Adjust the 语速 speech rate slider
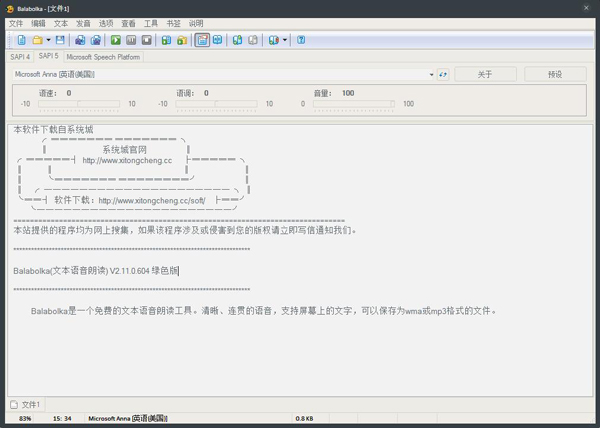 [x=79, y=104]
